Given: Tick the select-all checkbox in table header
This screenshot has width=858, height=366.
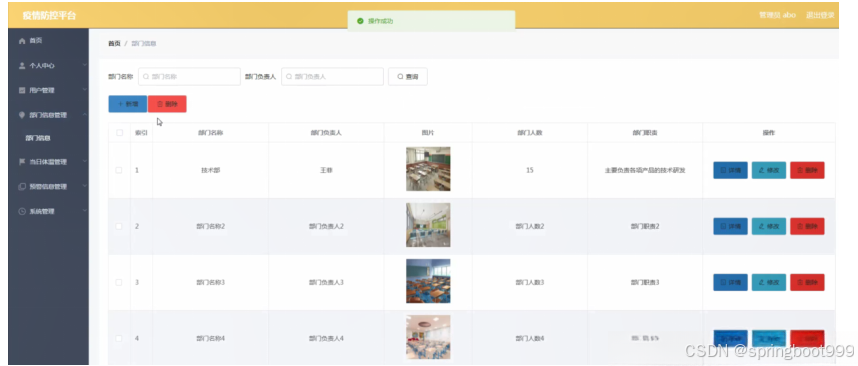Looking at the screenshot, I should [x=119, y=132].
